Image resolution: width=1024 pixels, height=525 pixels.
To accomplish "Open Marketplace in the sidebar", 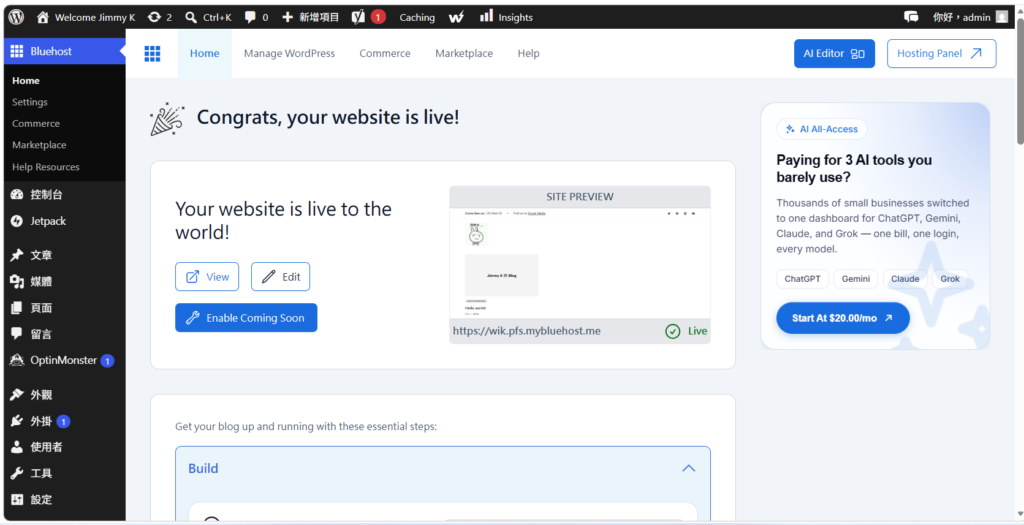I will [39, 145].
